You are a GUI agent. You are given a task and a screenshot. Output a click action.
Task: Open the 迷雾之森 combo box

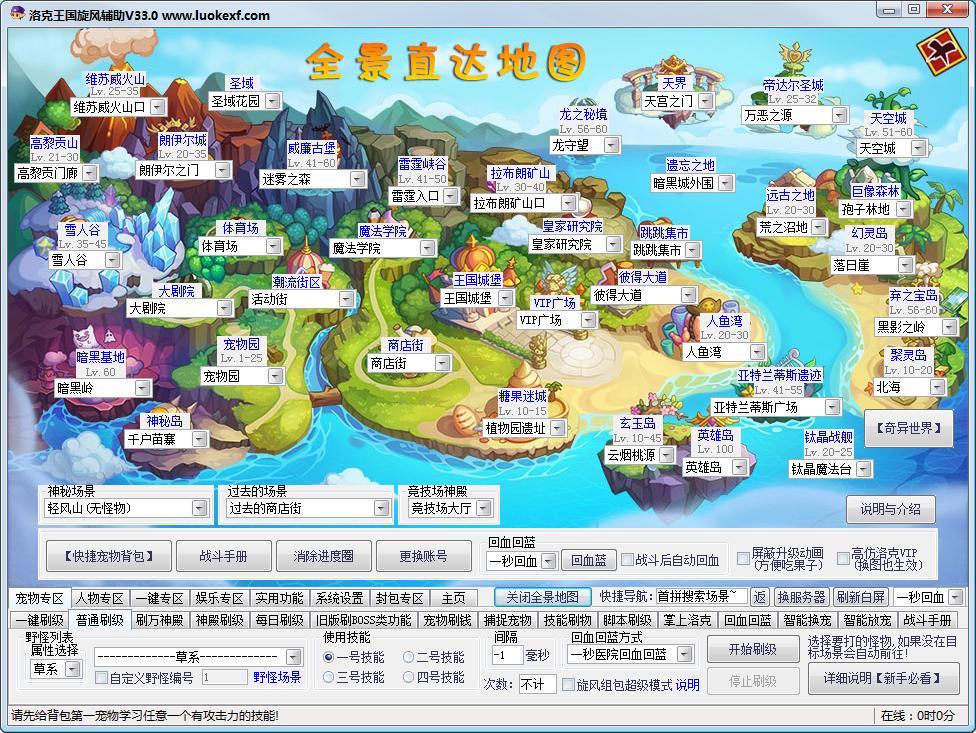[357, 179]
